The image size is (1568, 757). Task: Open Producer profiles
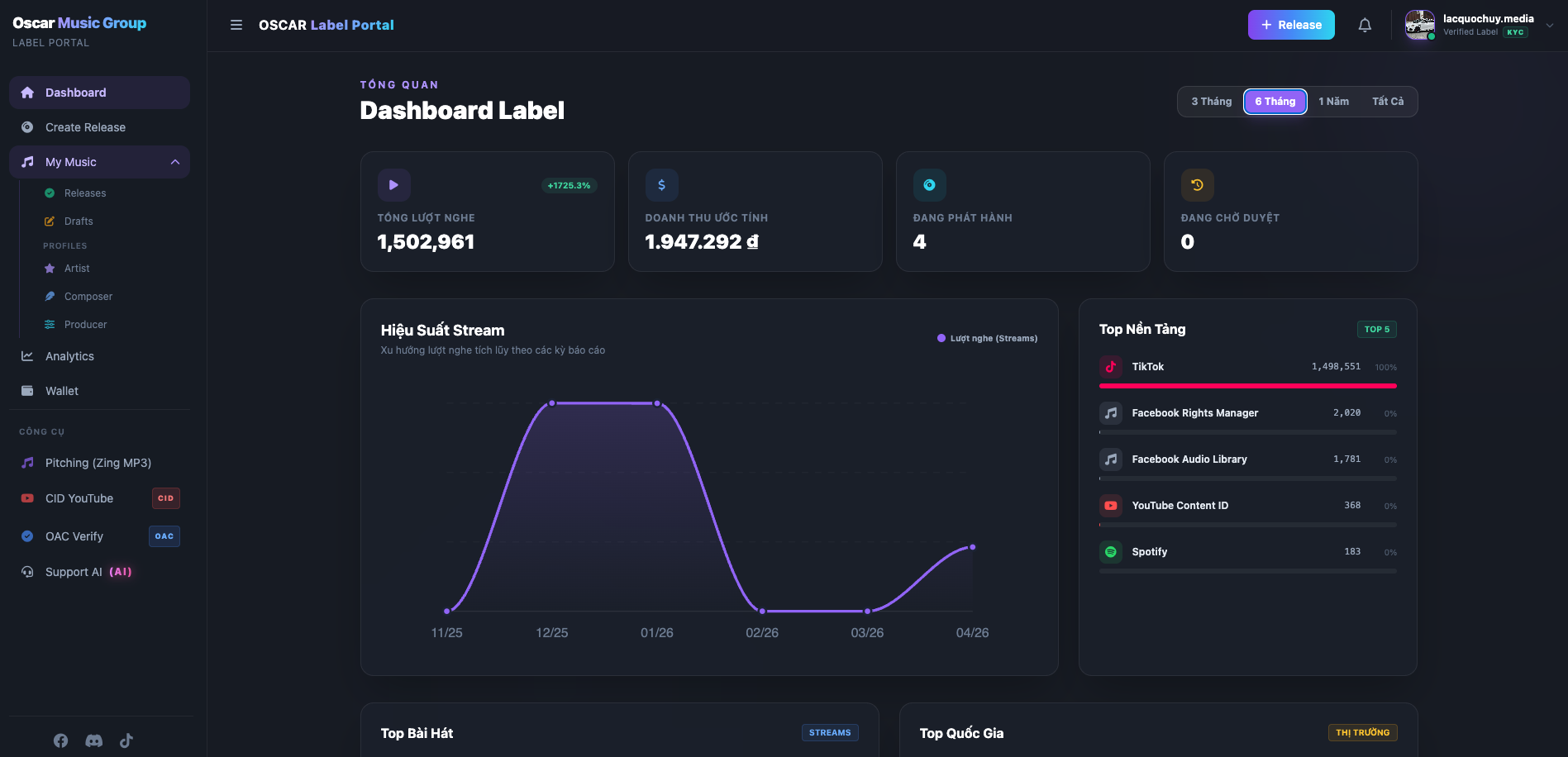pyautogui.click(x=85, y=325)
